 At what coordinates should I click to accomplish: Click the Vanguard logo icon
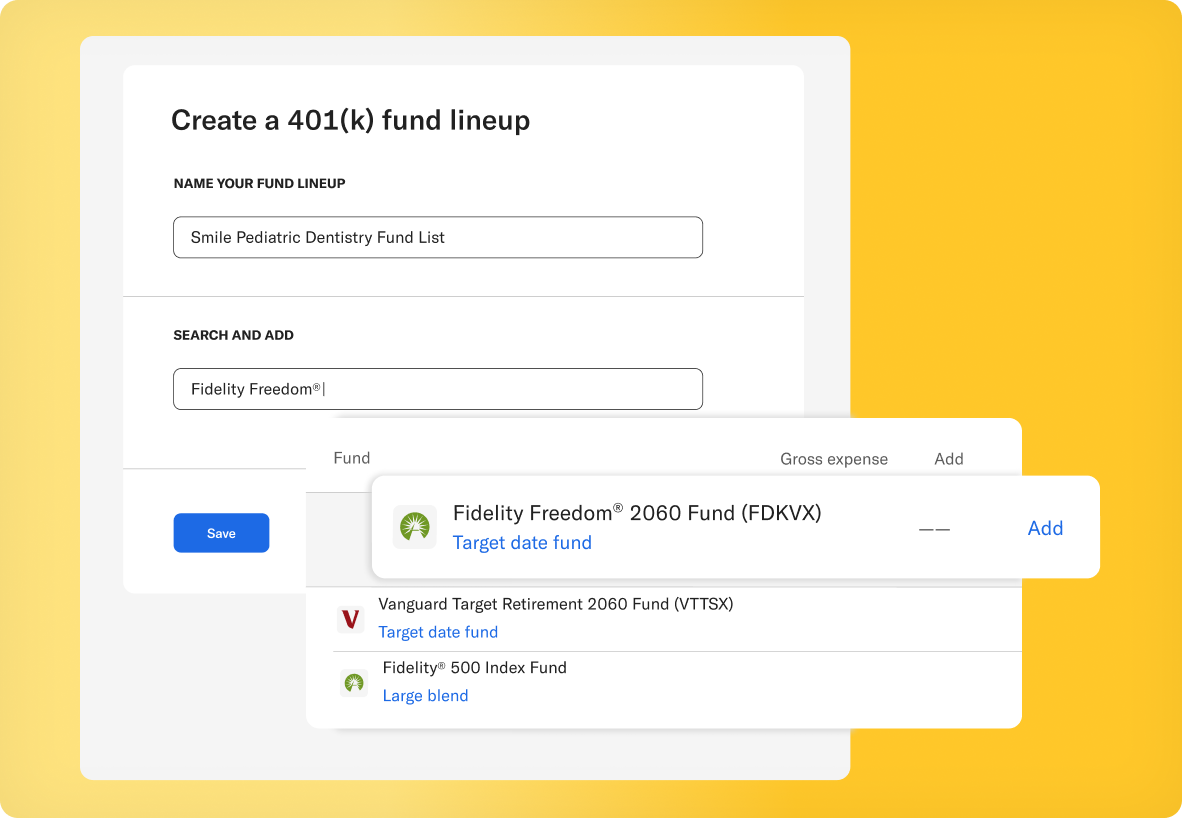351,619
